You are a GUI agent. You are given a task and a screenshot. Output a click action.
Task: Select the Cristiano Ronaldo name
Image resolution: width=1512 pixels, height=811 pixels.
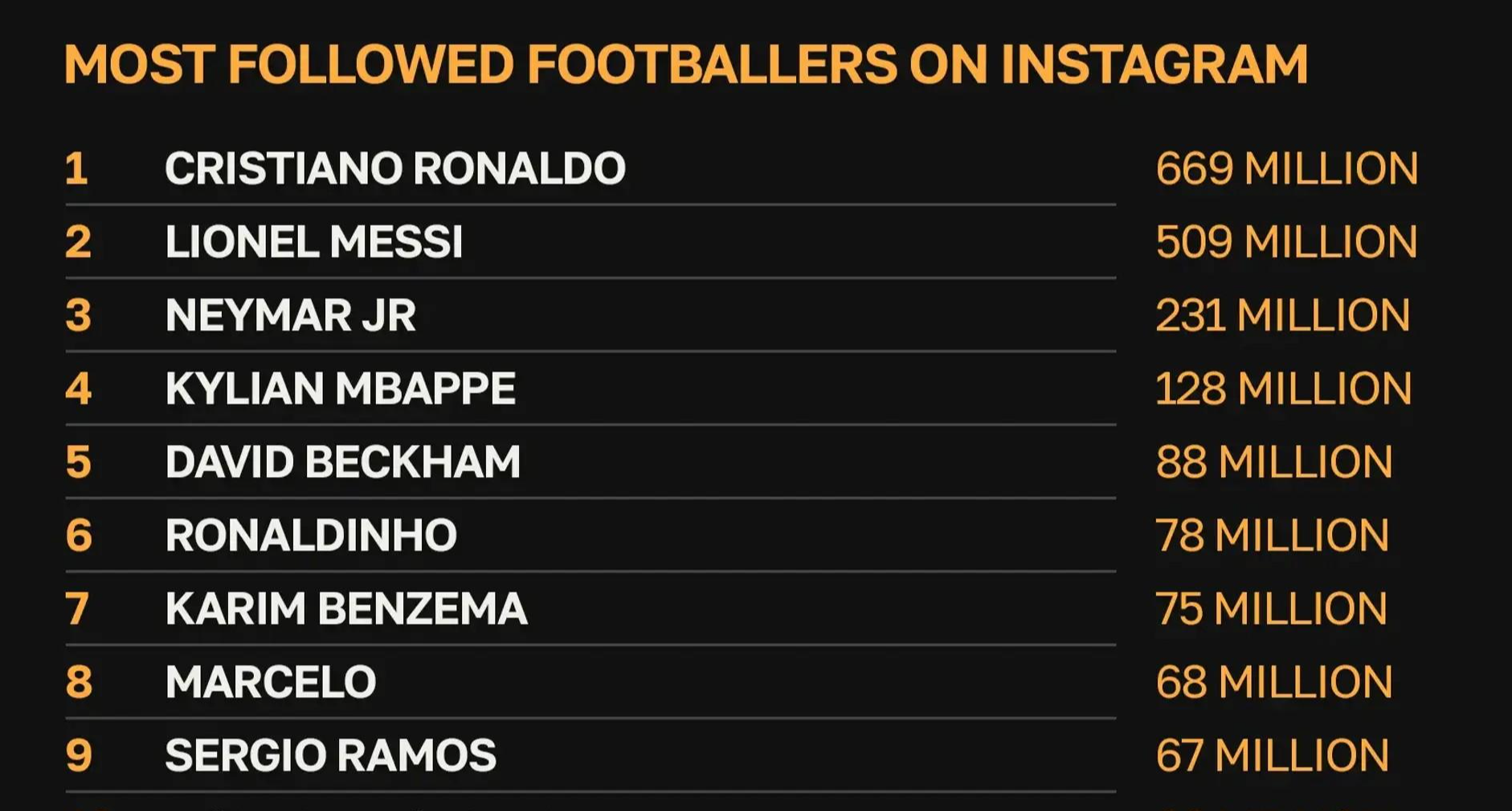coord(394,169)
